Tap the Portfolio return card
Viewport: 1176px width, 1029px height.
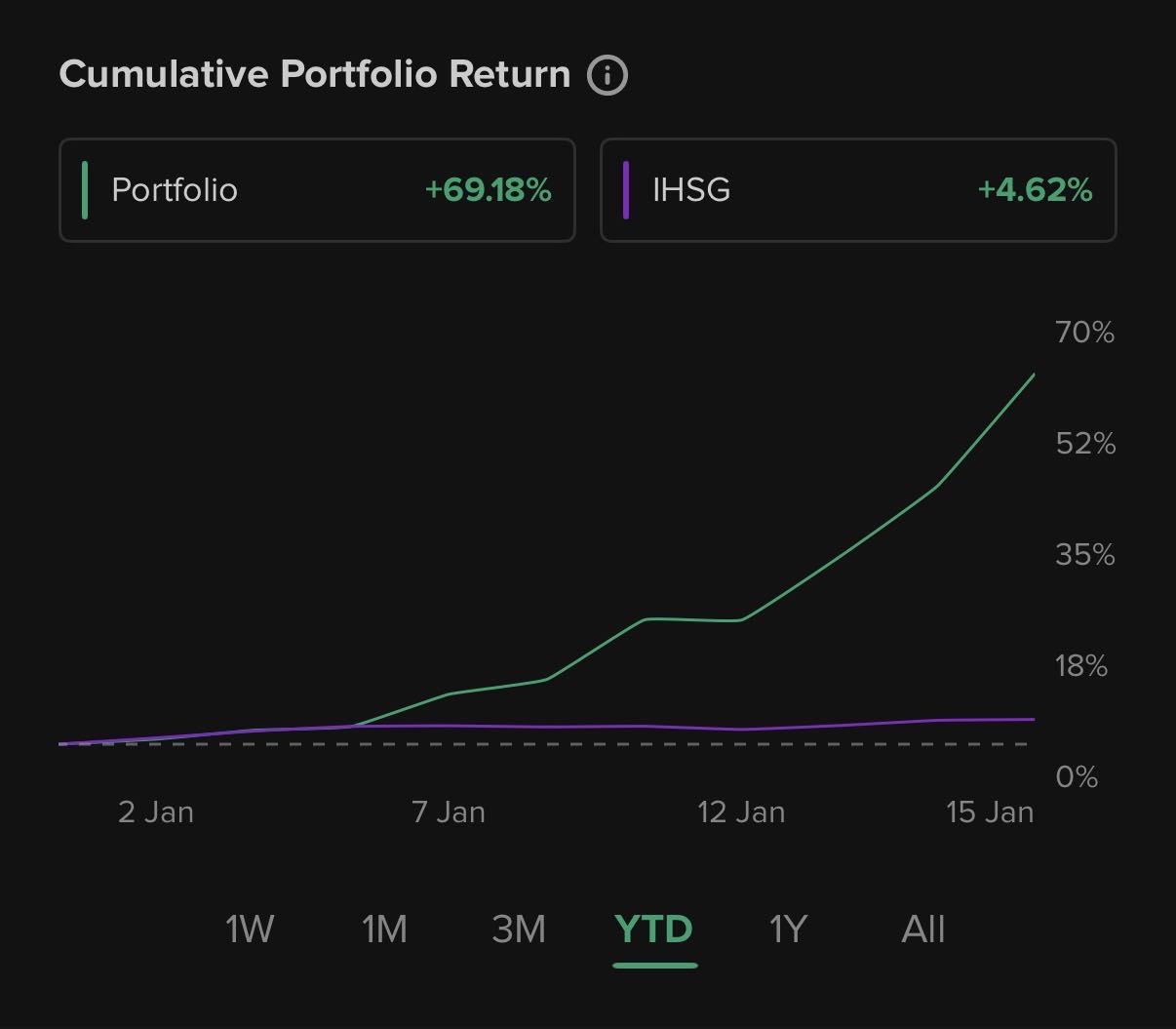tap(317, 190)
